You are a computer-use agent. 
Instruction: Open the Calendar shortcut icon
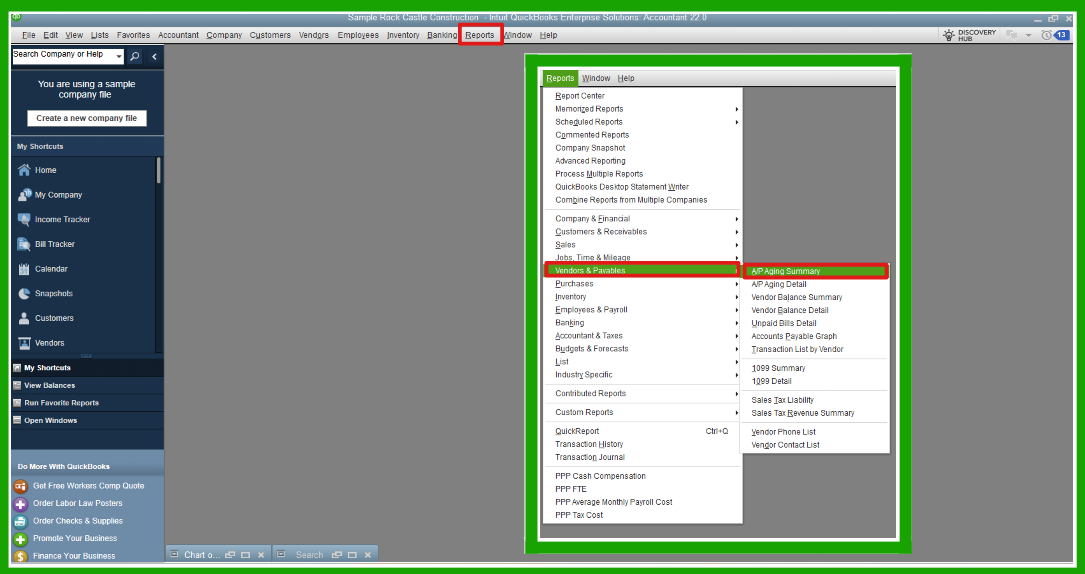click(x=24, y=269)
